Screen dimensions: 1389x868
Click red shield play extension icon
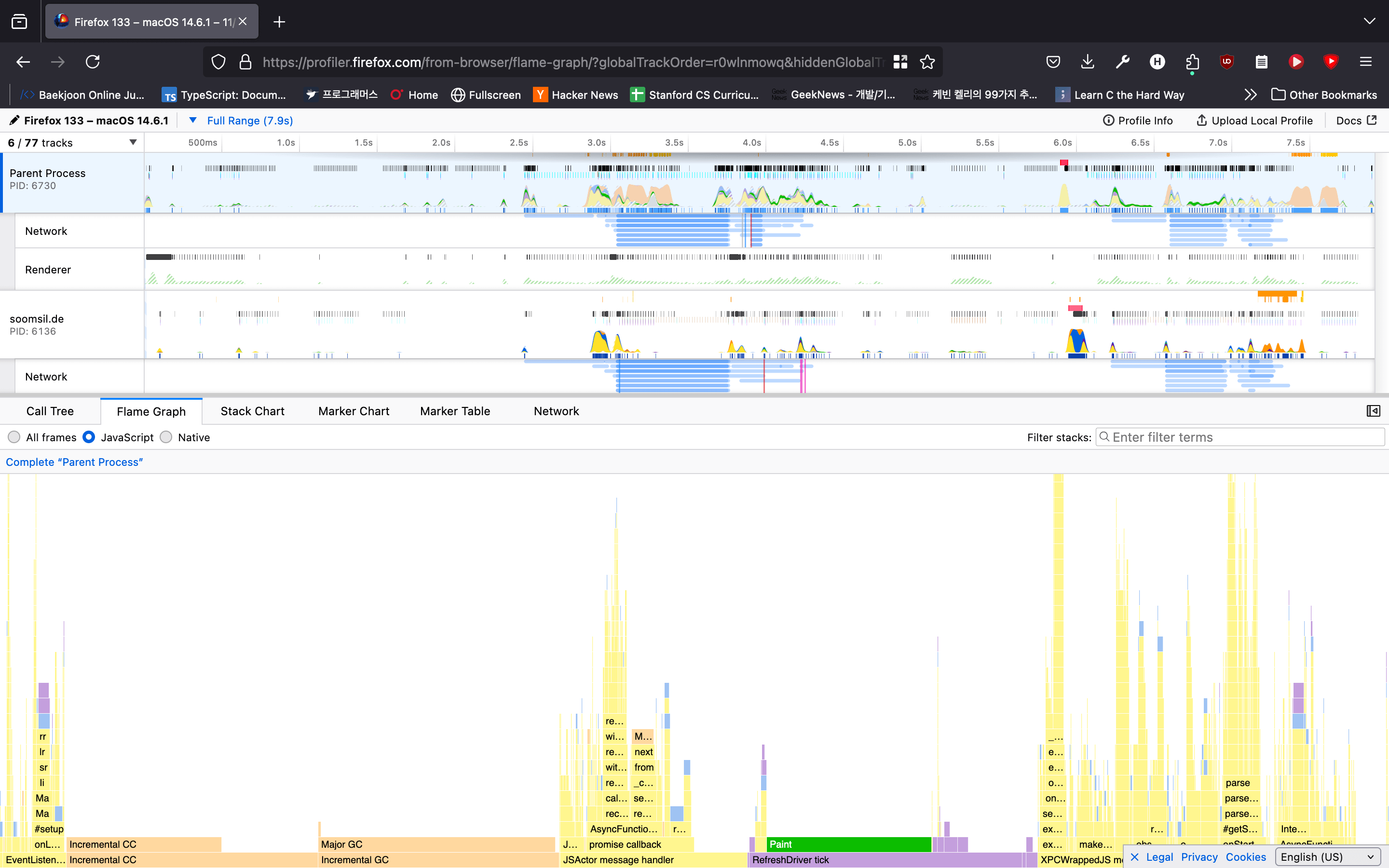1331,61
